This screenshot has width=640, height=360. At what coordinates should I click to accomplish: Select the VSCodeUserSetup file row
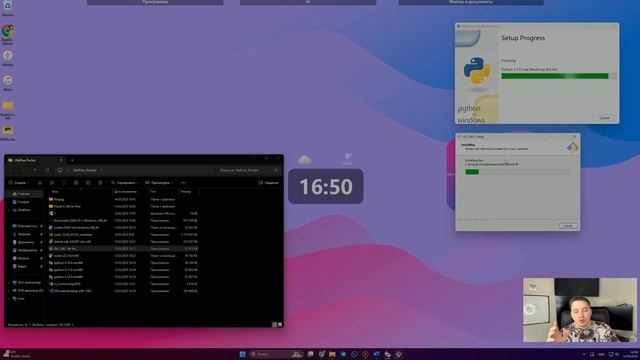123,291
